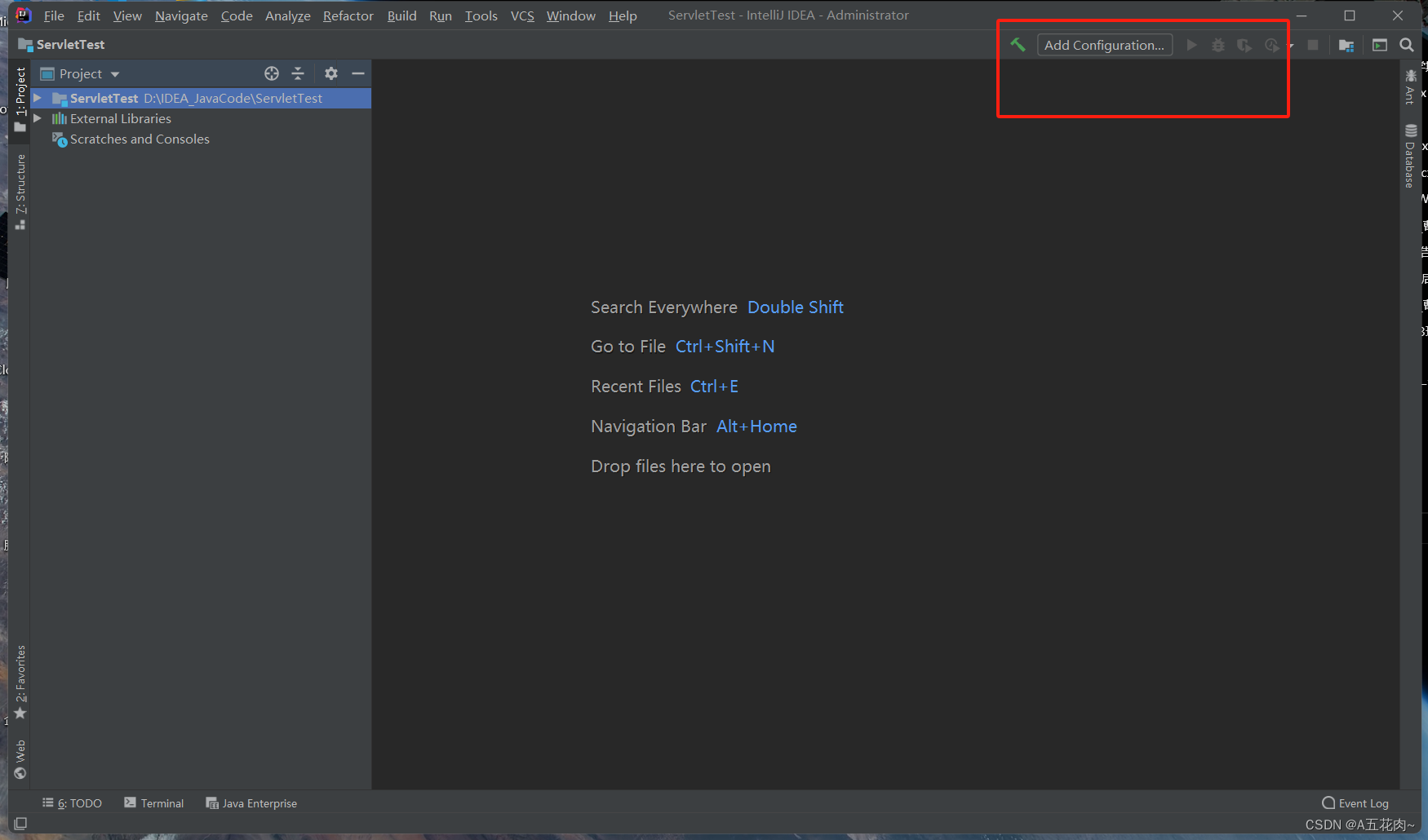1428x840 pixels.
Task: Hide the Project tool window
Action: [359, 73]
